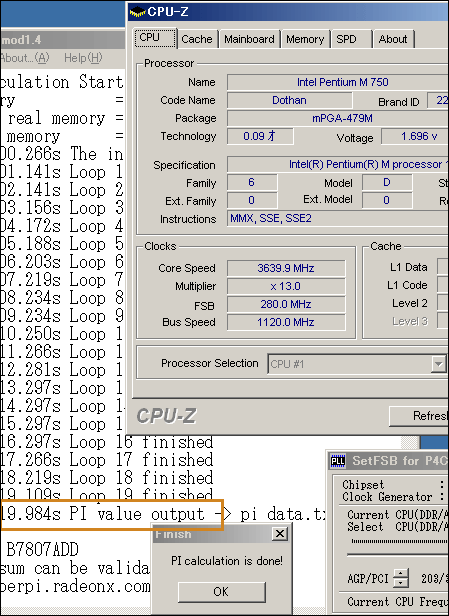This screenshot has width=449, height=616.
Task: Click the Model value D
Action: (387, 182)
